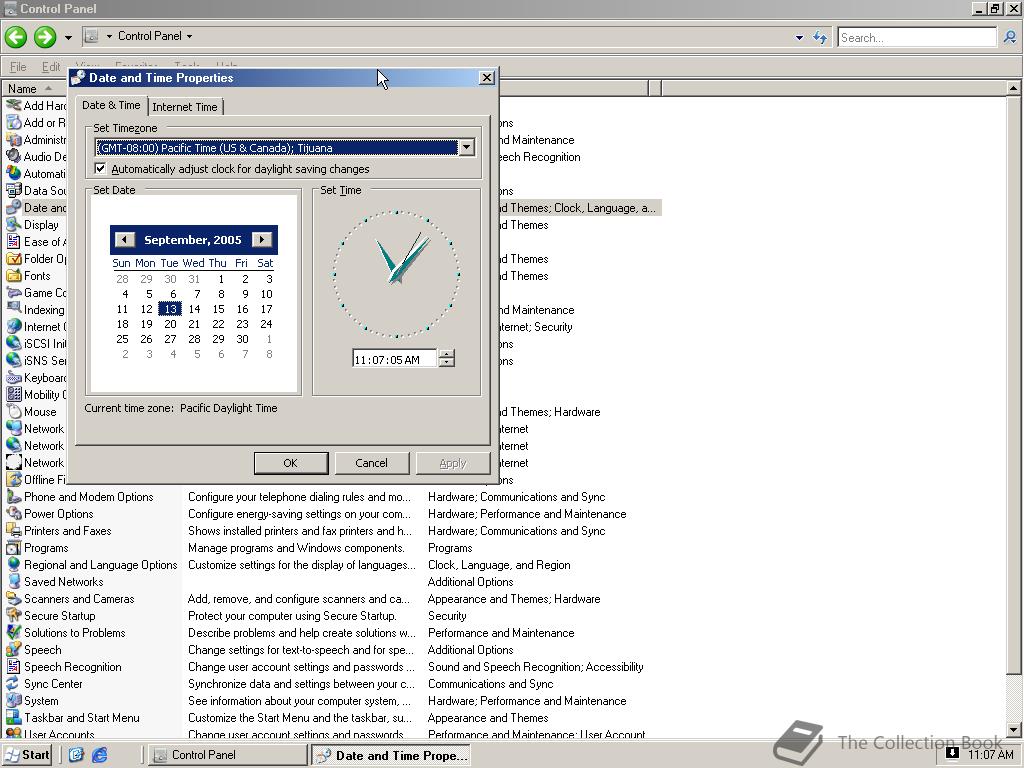1024x768 pixels.
Task: Select the Fonts folder icon
Action: (14, 276)
